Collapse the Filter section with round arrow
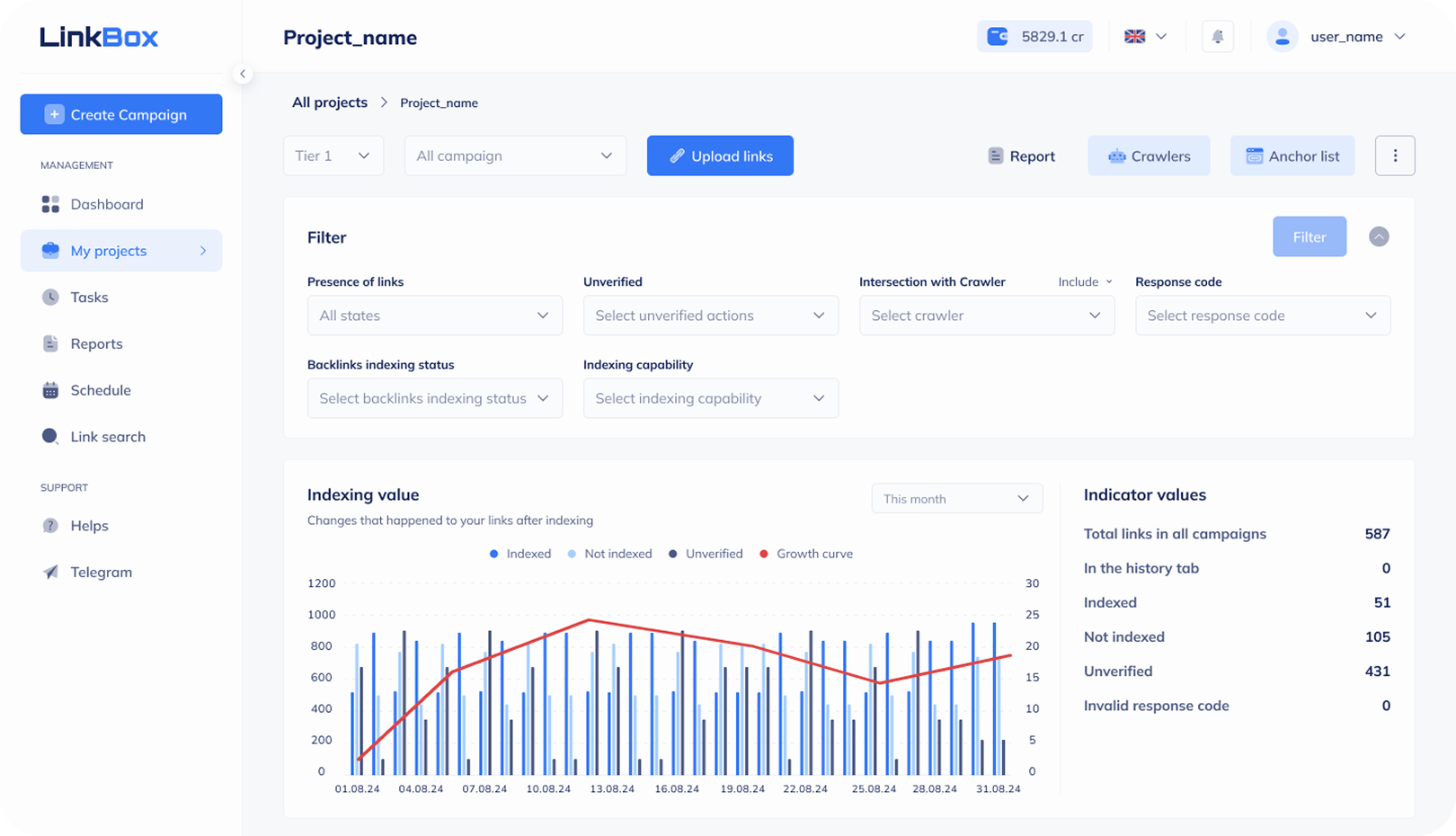This screenshot has width=1456, height=836. click(x=1379, y=236)
